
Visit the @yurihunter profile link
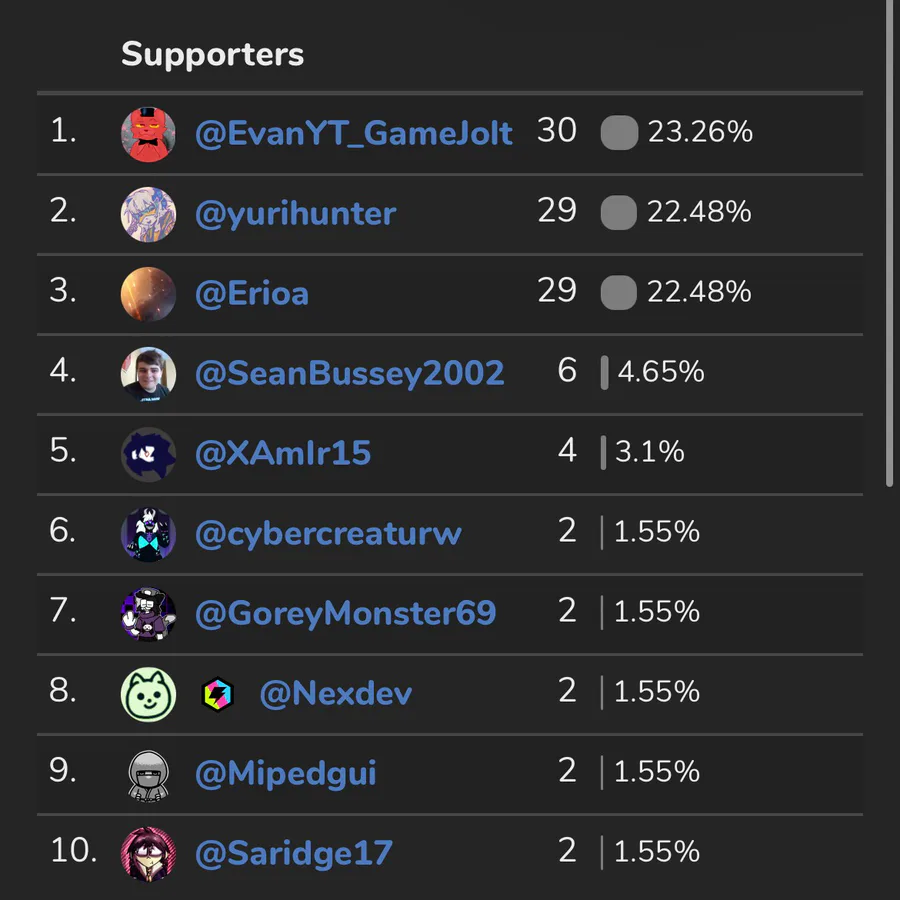click(296, 213)
